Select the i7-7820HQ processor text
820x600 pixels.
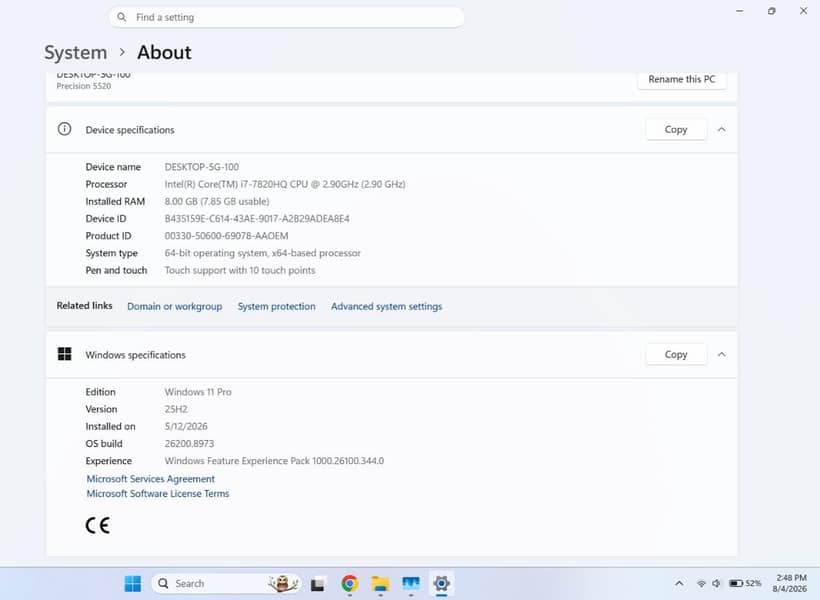point(285,184)
